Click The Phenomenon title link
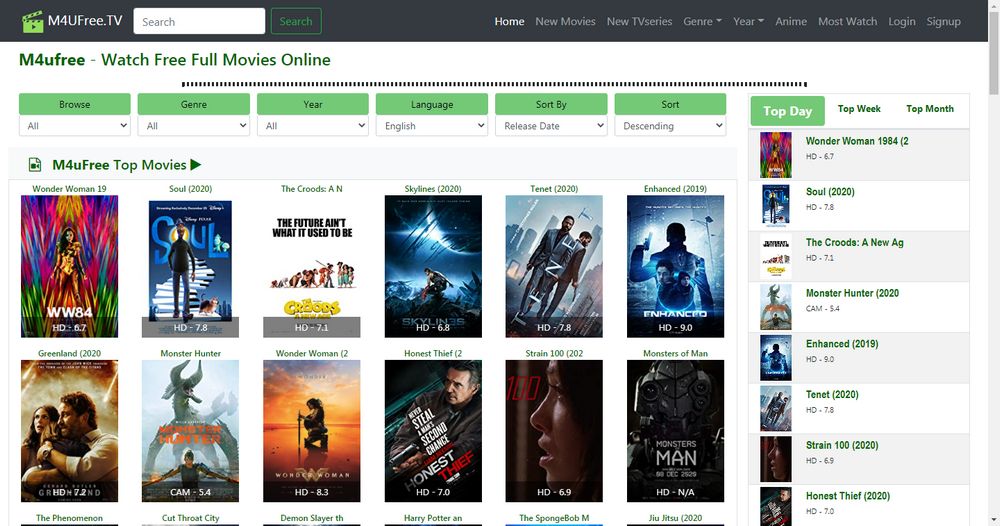1000x526 pixels. (70, 518)
